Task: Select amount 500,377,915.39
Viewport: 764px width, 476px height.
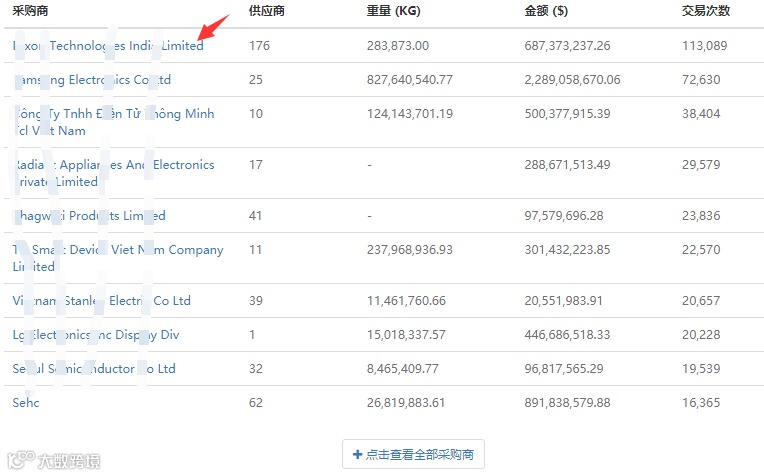Action: (567, 114)
